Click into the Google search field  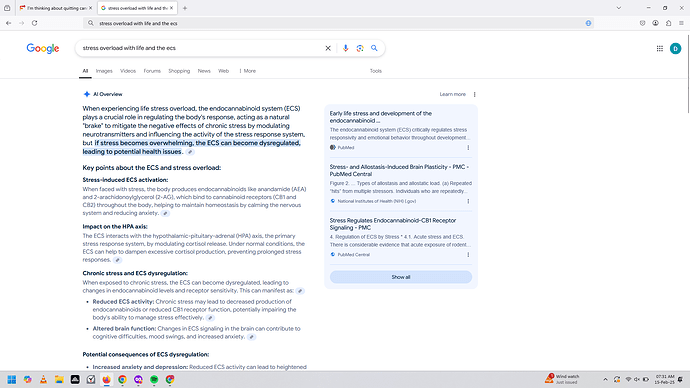coord(202,48)
